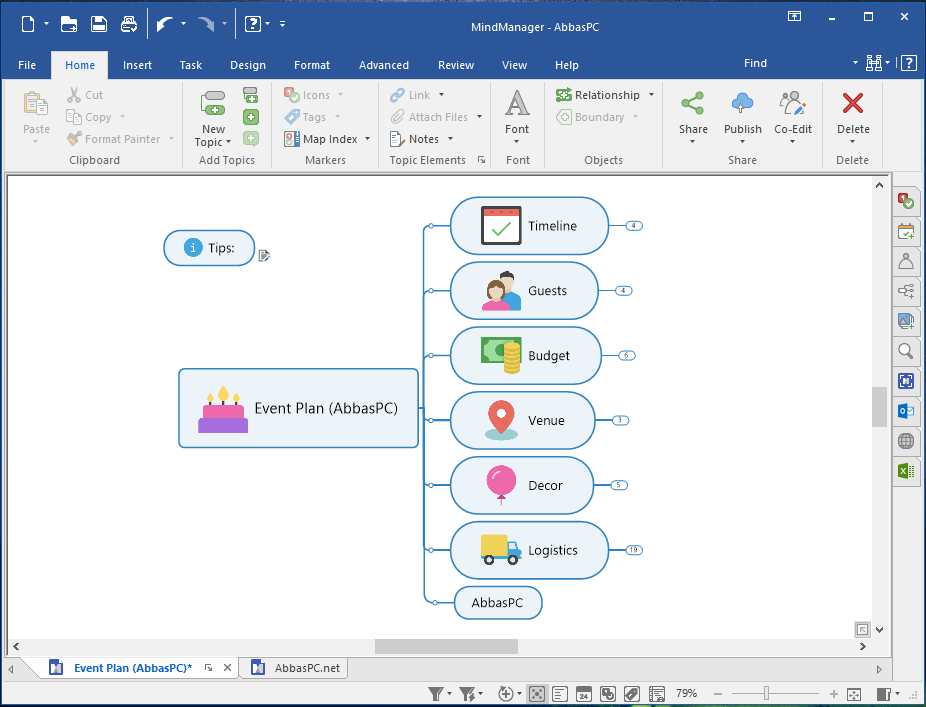Undo the last action

click(x=164, y=24)
